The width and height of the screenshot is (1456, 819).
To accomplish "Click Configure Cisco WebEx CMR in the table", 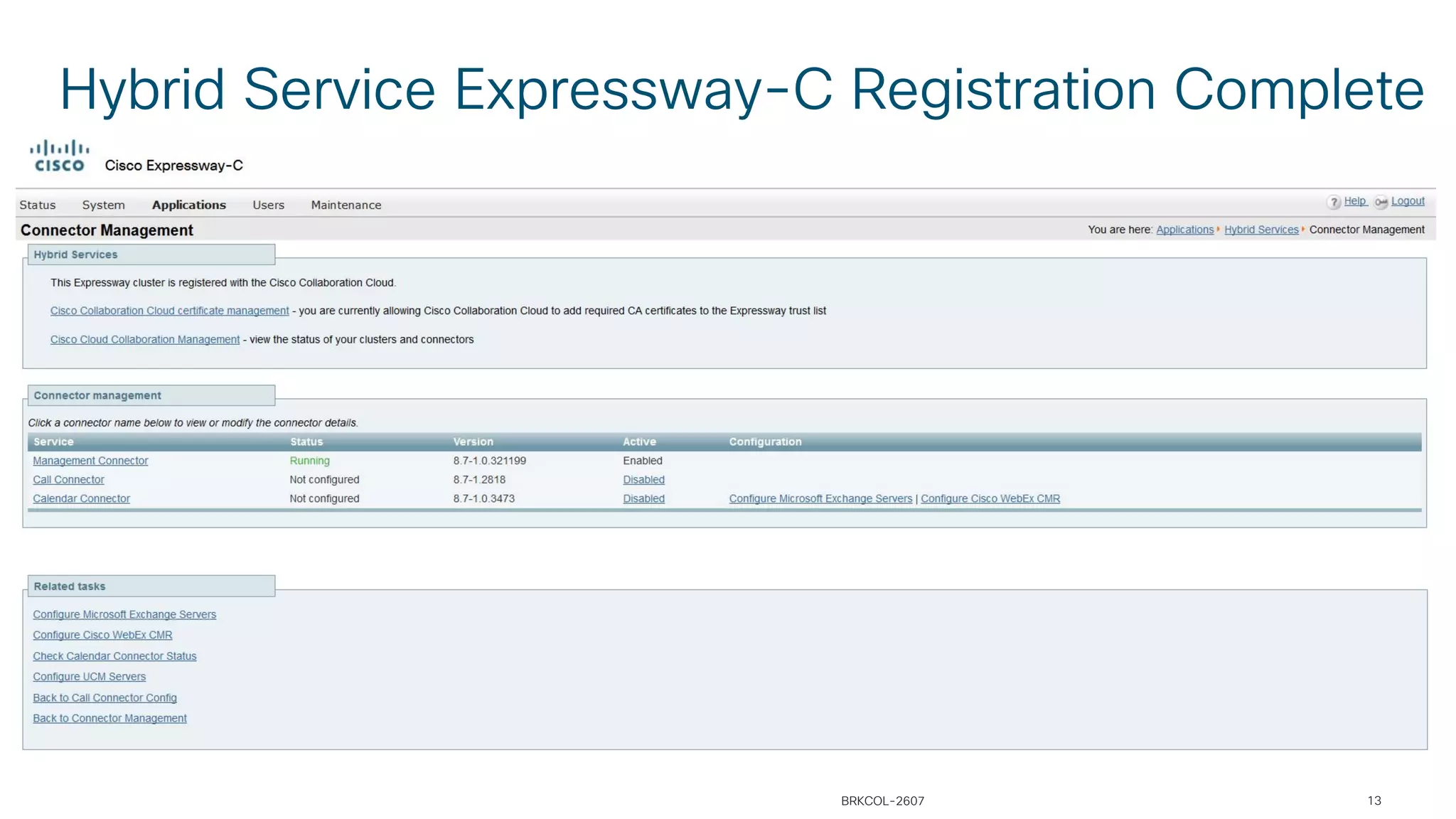I will point(990,499).
